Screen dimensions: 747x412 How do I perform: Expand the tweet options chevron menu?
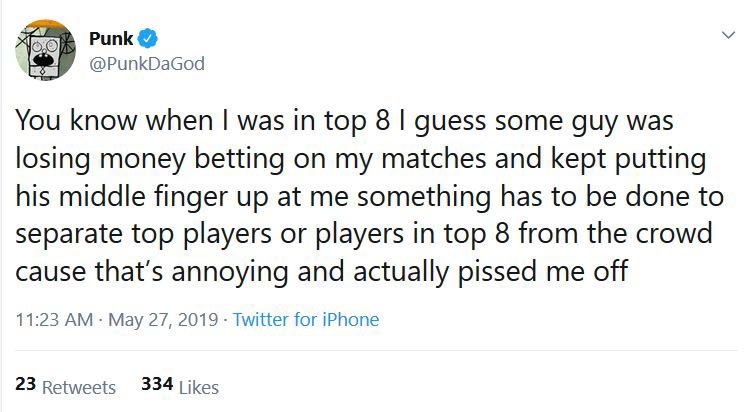pyautogui.click(x=726, y=35)
